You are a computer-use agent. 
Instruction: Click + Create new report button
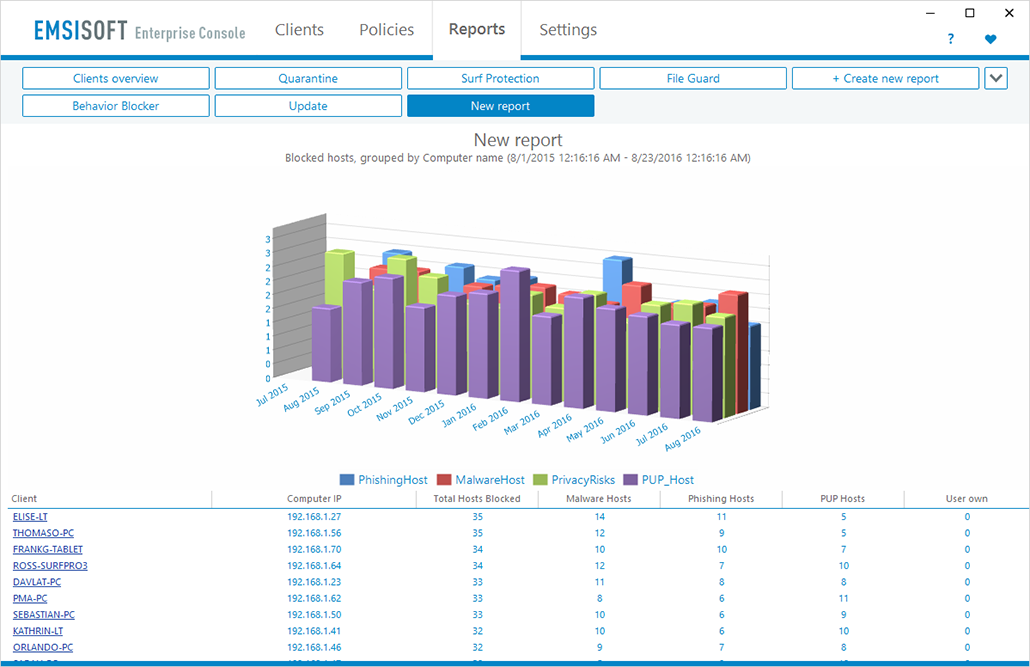[x=885, y=78]
